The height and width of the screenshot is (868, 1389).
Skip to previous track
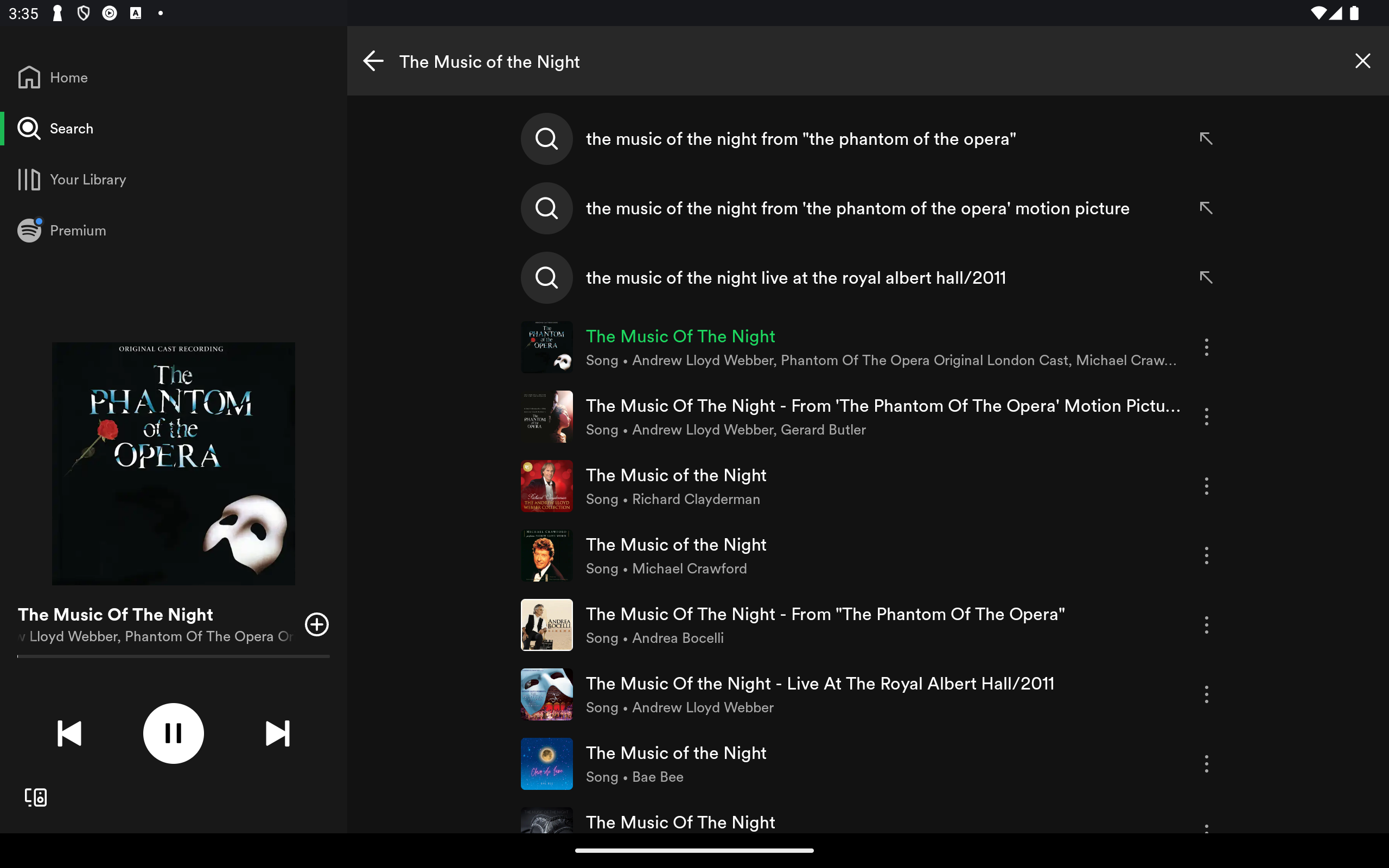[x=69, y=733]
